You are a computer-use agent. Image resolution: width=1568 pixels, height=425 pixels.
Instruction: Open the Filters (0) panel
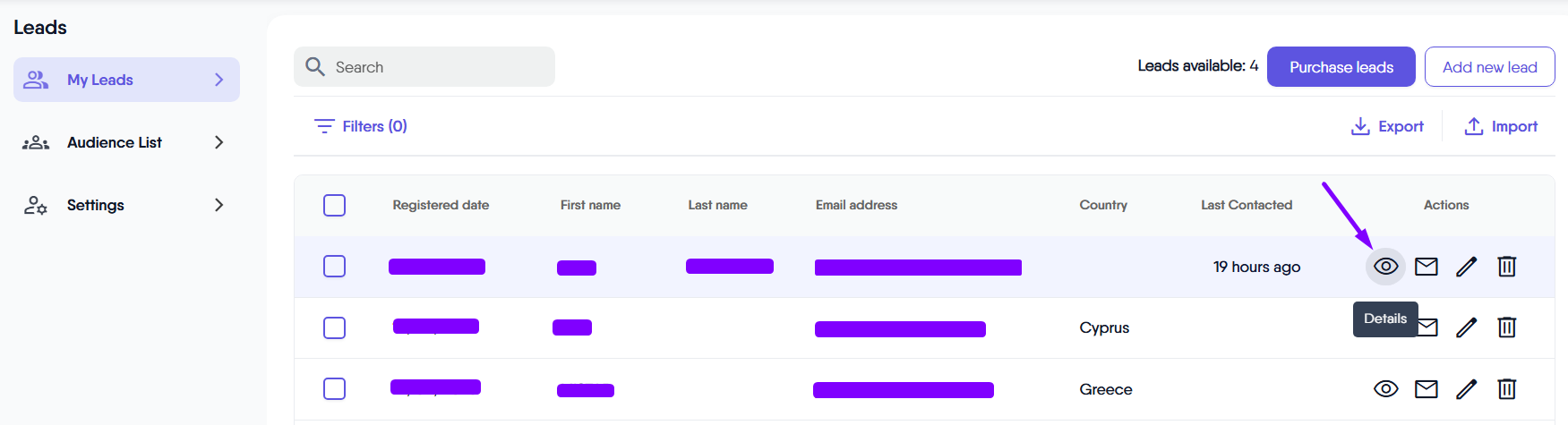click(x=361, y=126)
